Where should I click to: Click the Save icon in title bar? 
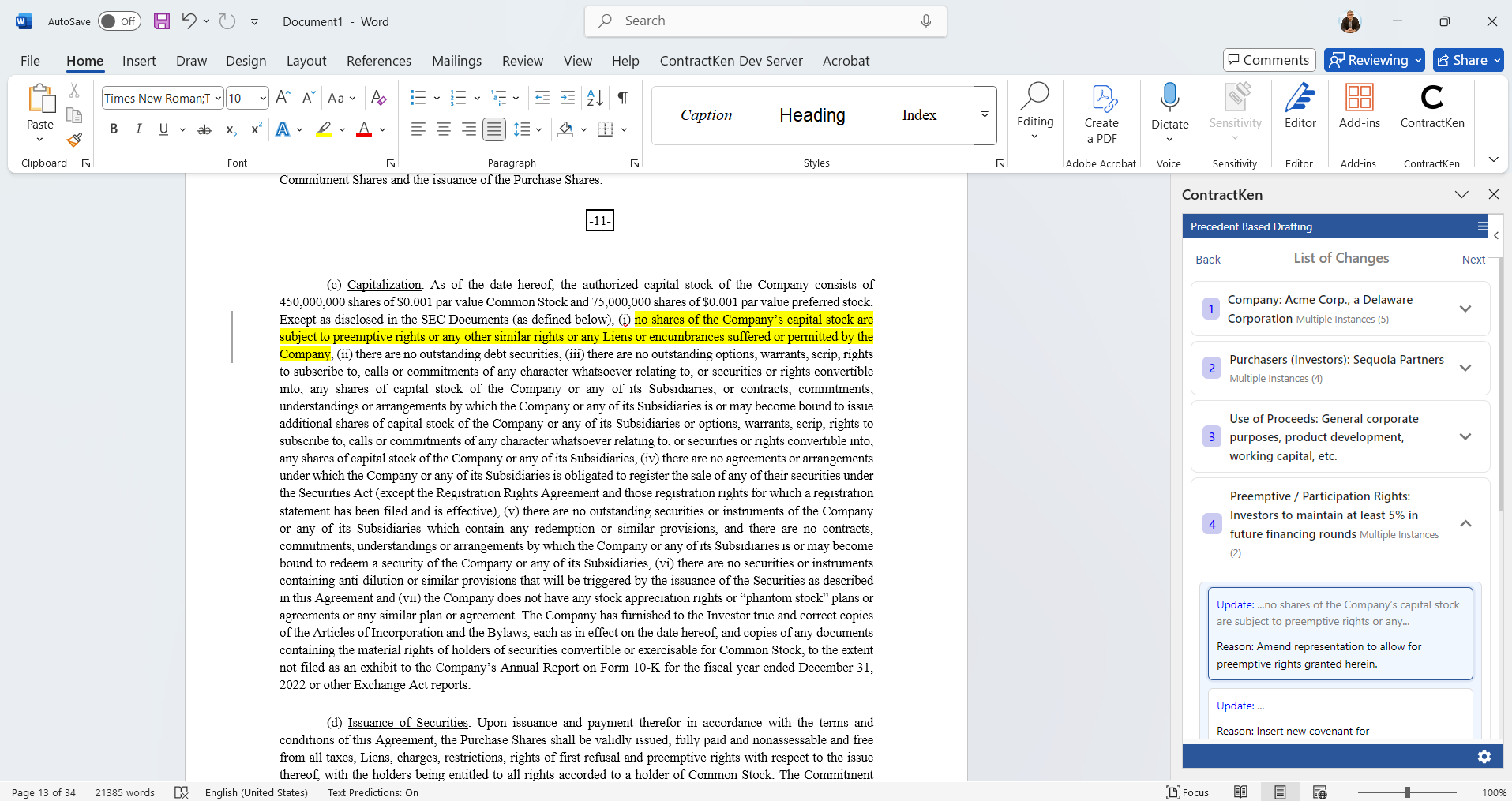(162, 21)
